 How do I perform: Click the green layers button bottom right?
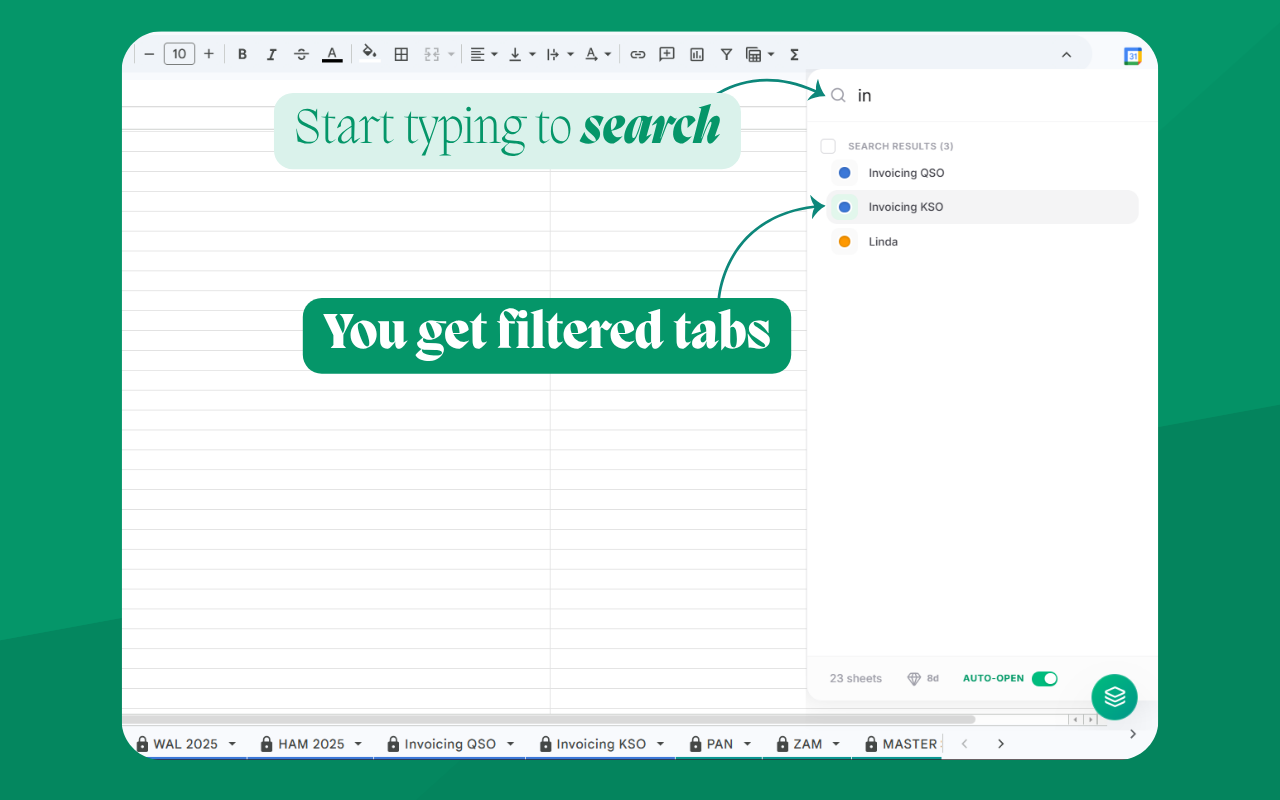1114,696
